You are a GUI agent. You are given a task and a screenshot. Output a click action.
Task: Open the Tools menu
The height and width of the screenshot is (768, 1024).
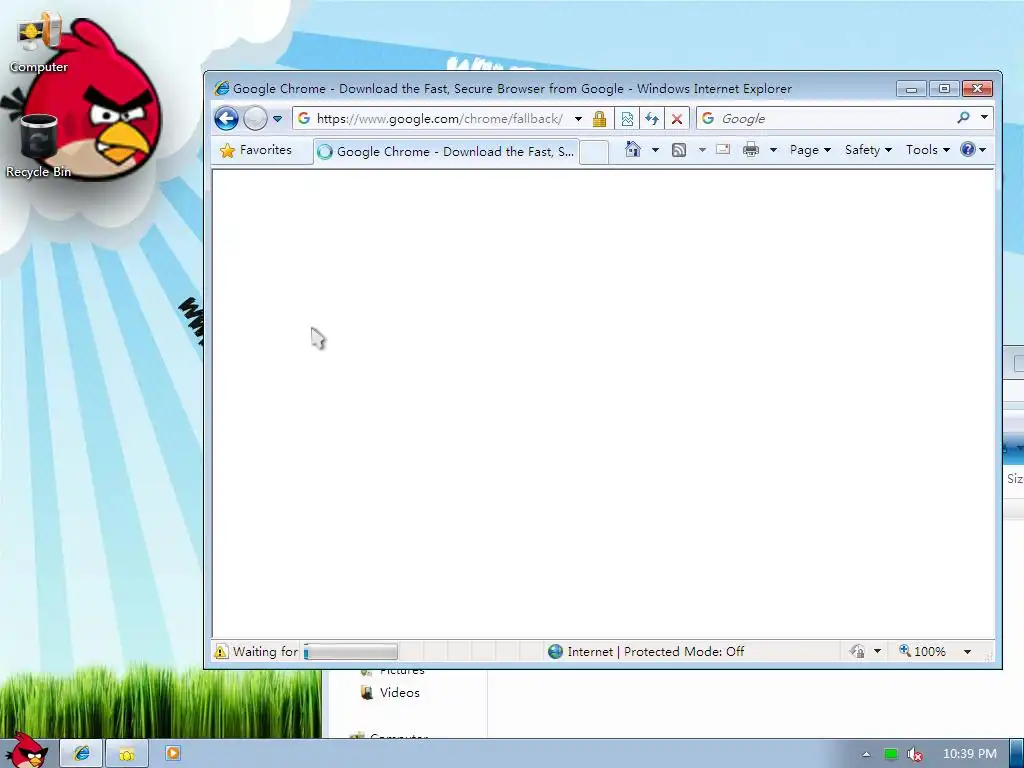927,150
